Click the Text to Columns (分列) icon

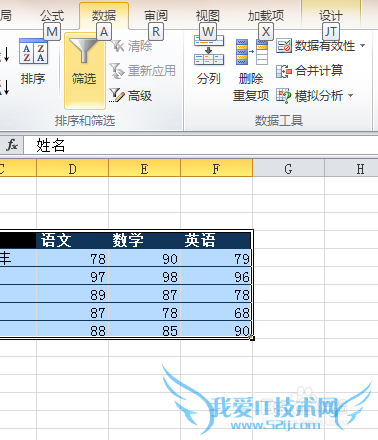tap(209, 50)
